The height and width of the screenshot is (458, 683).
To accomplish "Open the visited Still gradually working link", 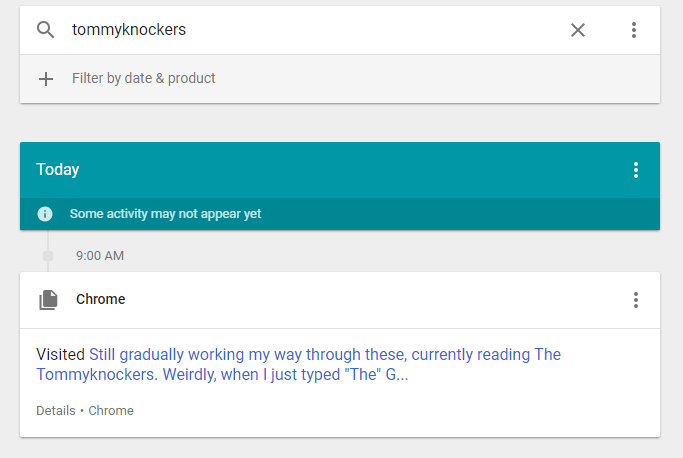I will point(325,354).
